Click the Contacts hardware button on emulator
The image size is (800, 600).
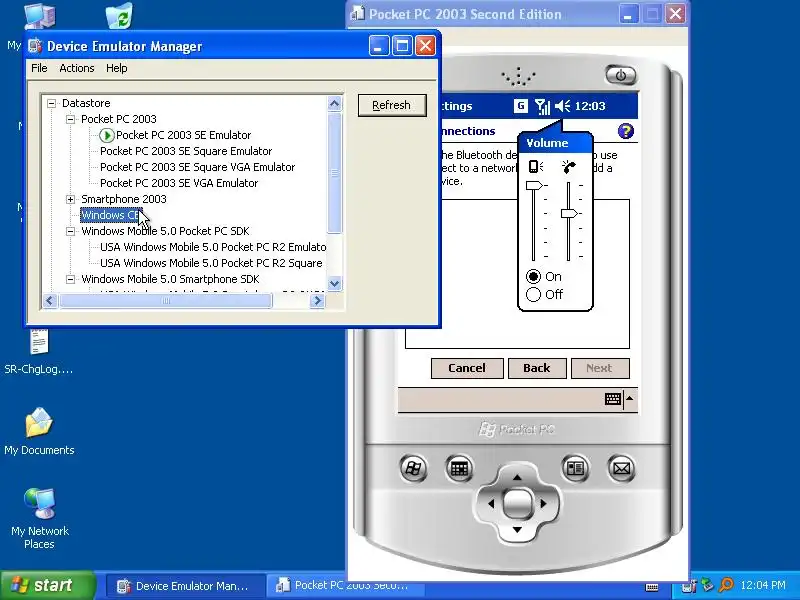pyautogui.click(x=575, y=468)
